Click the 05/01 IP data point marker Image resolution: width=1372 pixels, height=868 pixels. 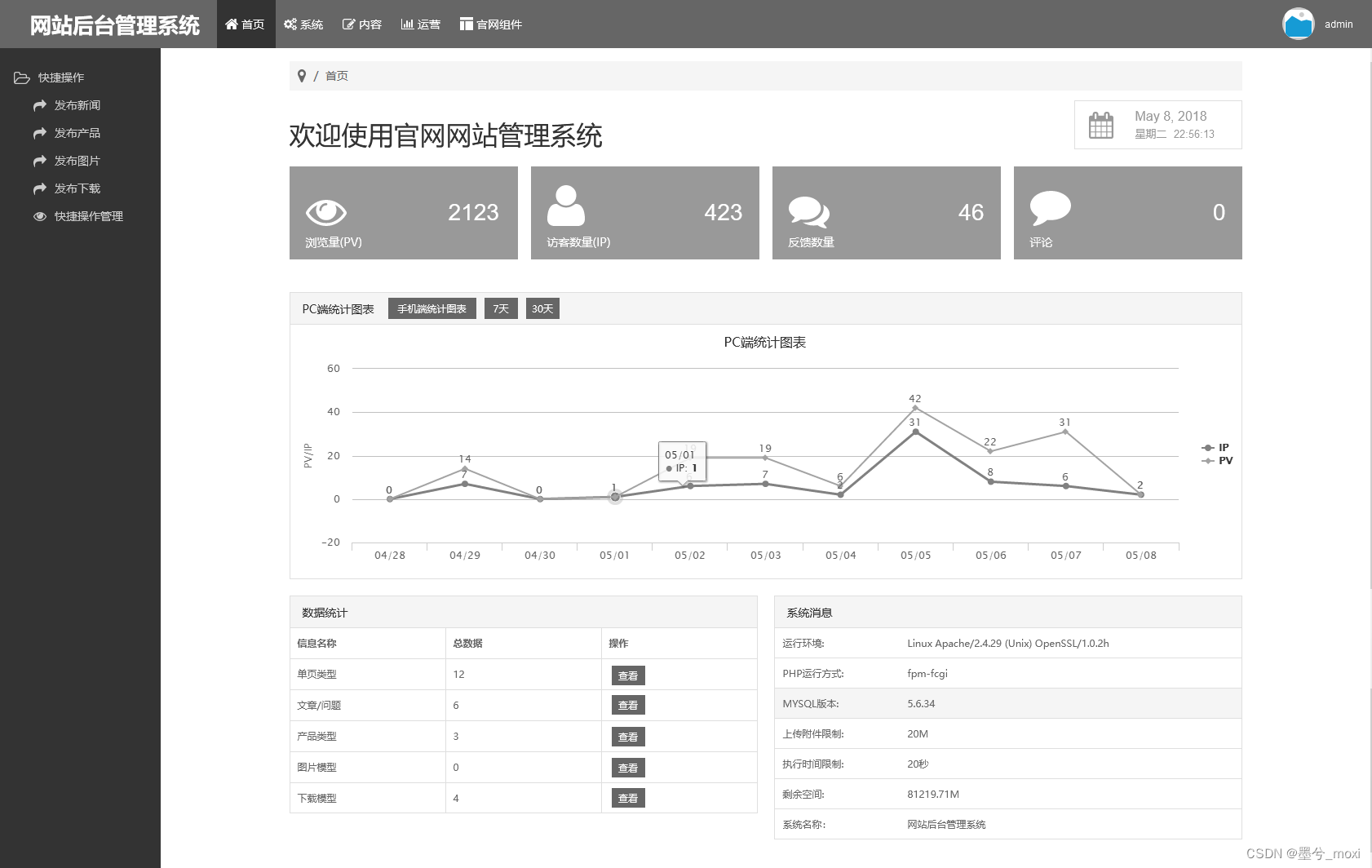(x=615, y=497)
